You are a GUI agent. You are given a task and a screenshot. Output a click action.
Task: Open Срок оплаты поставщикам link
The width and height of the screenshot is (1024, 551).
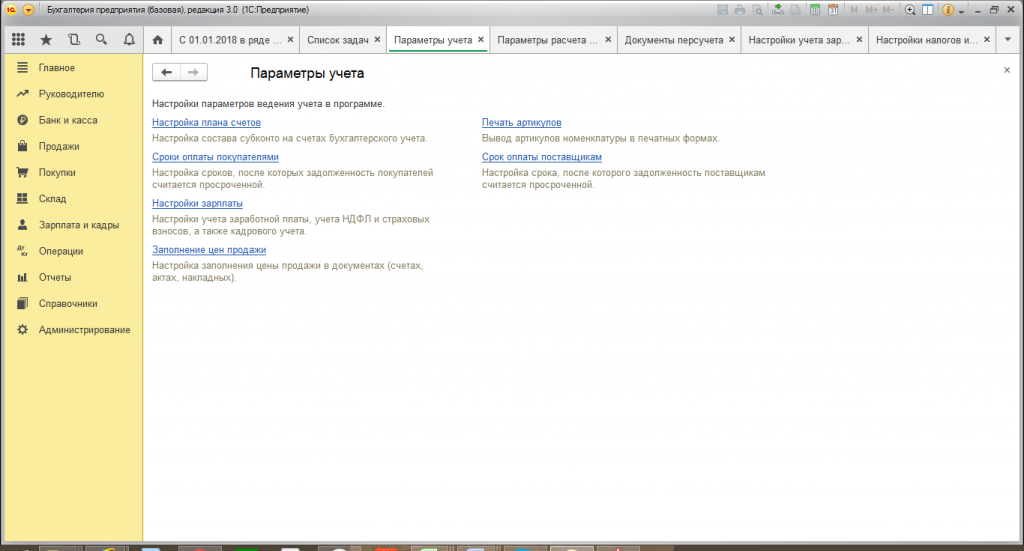coord(541,157)
